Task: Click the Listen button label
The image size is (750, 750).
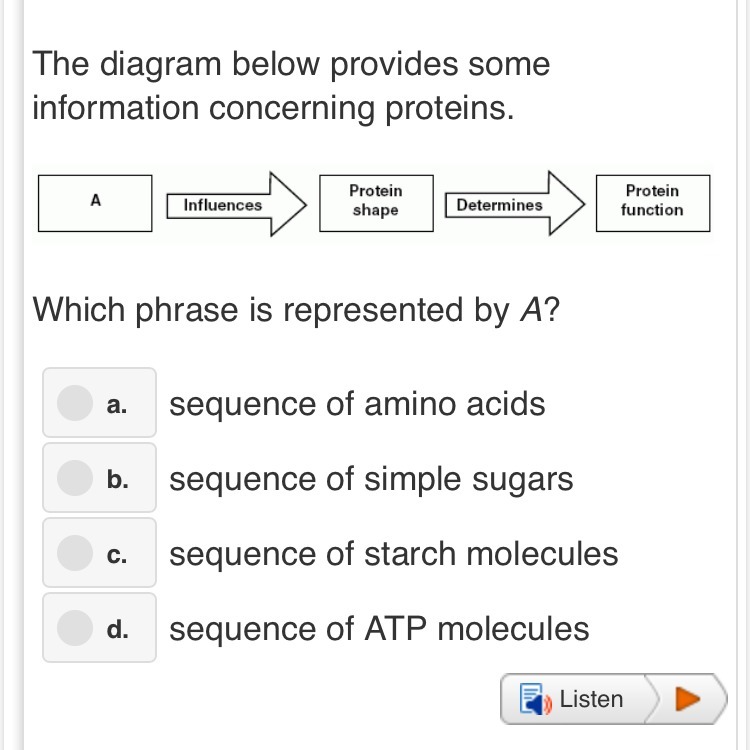Action: tap(591, 699)
